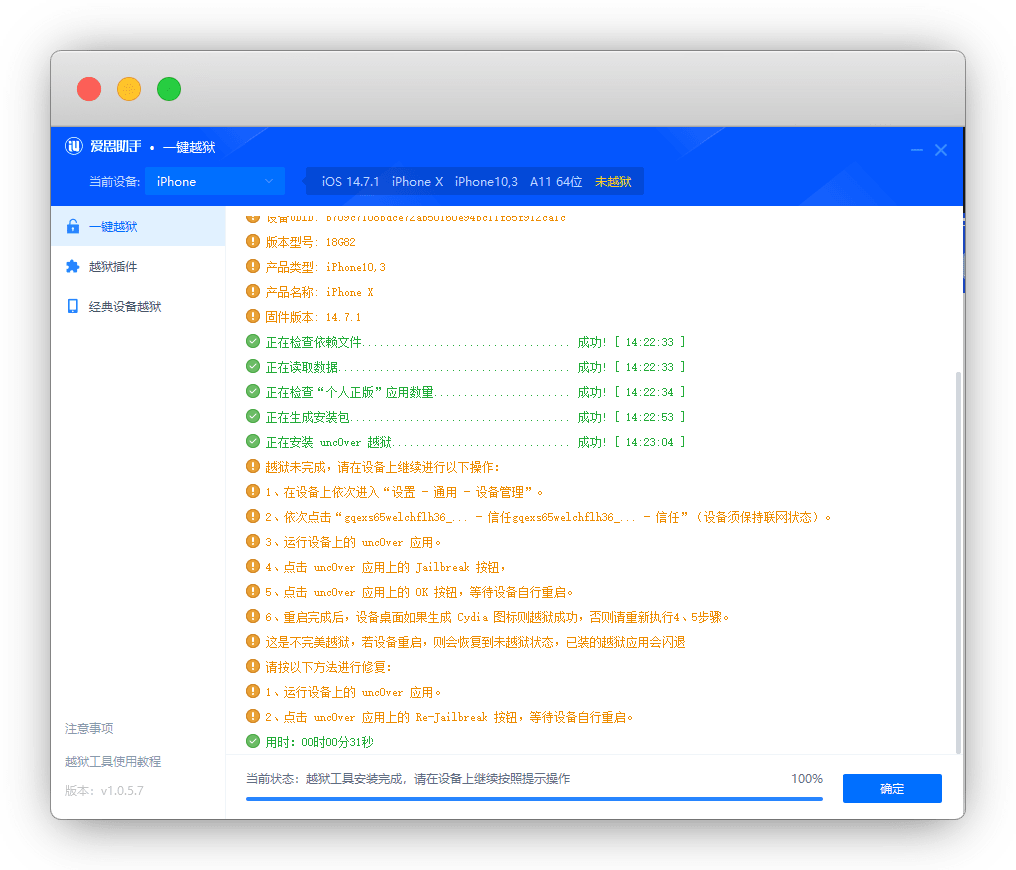Click warning icon beside step 4 Jailbreak 按钮
1016x870 pixels.
253,567
